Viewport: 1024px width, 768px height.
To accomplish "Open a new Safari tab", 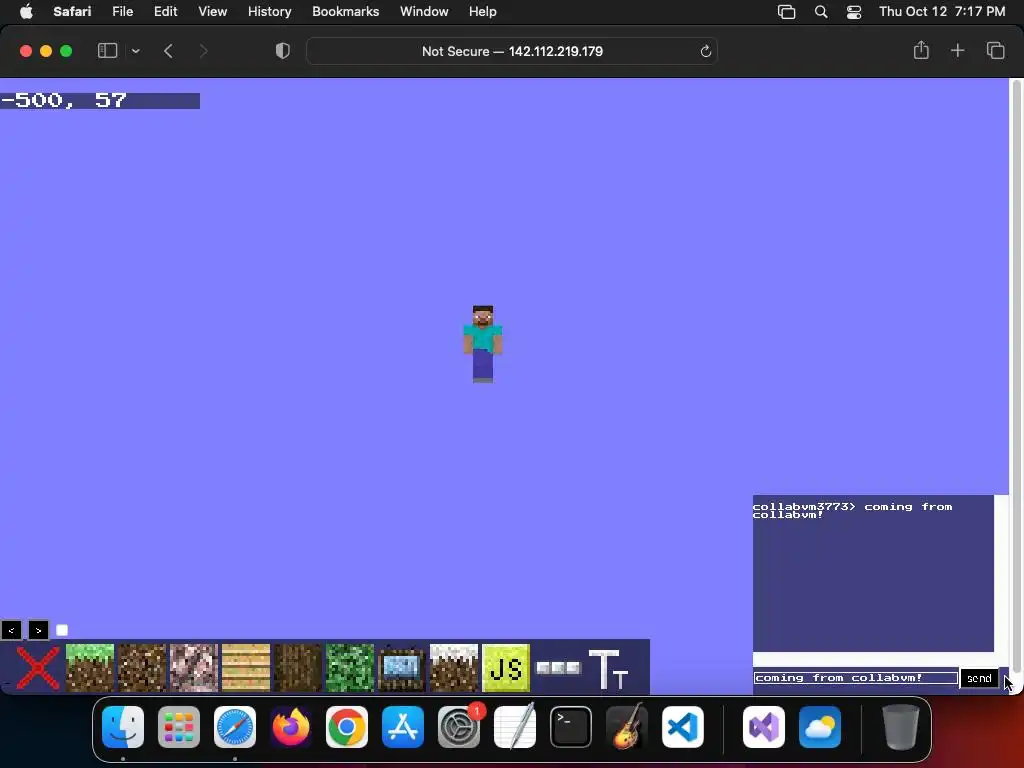I will [957, 50].
